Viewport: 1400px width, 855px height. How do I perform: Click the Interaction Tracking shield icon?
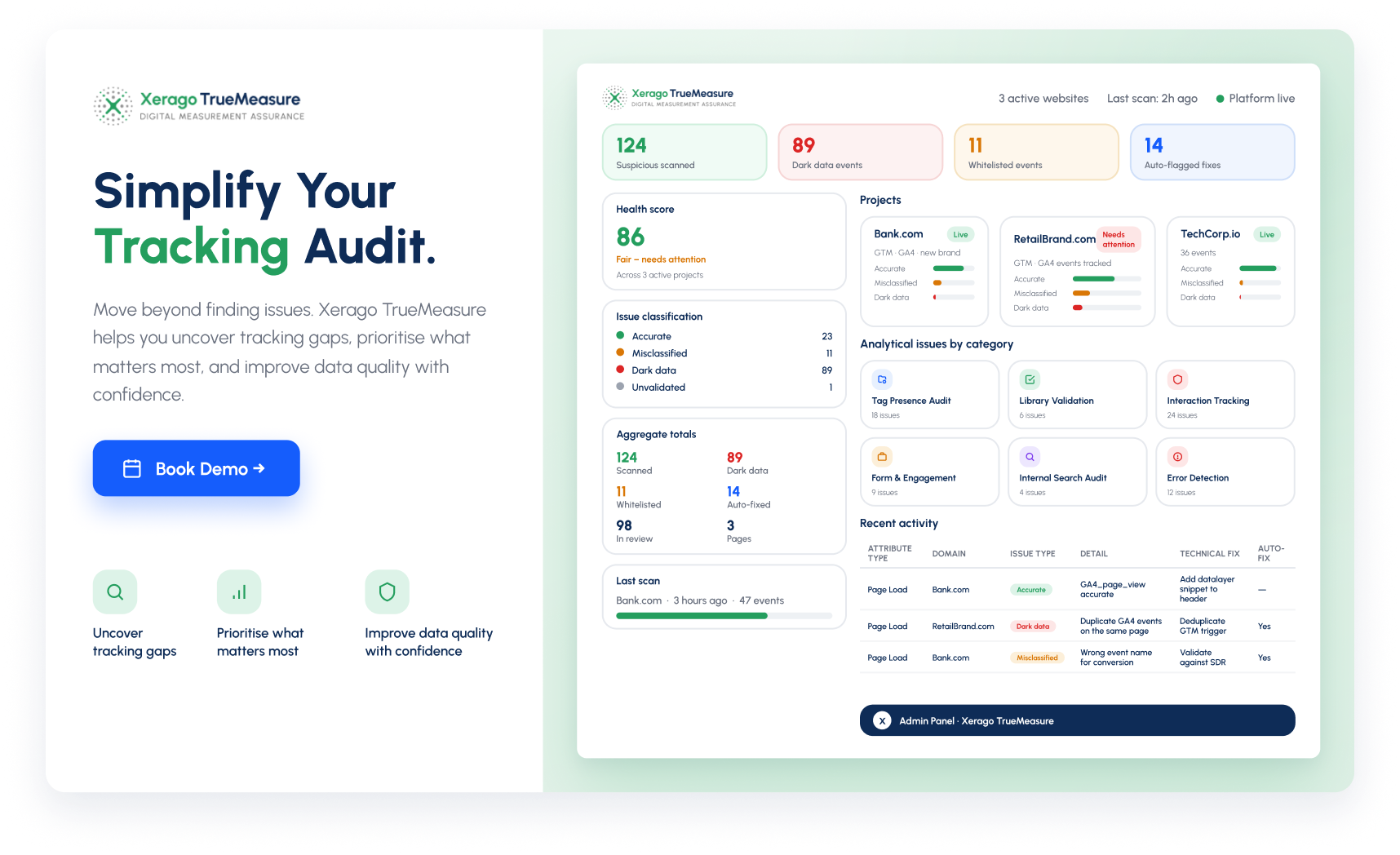point(1177,379)
